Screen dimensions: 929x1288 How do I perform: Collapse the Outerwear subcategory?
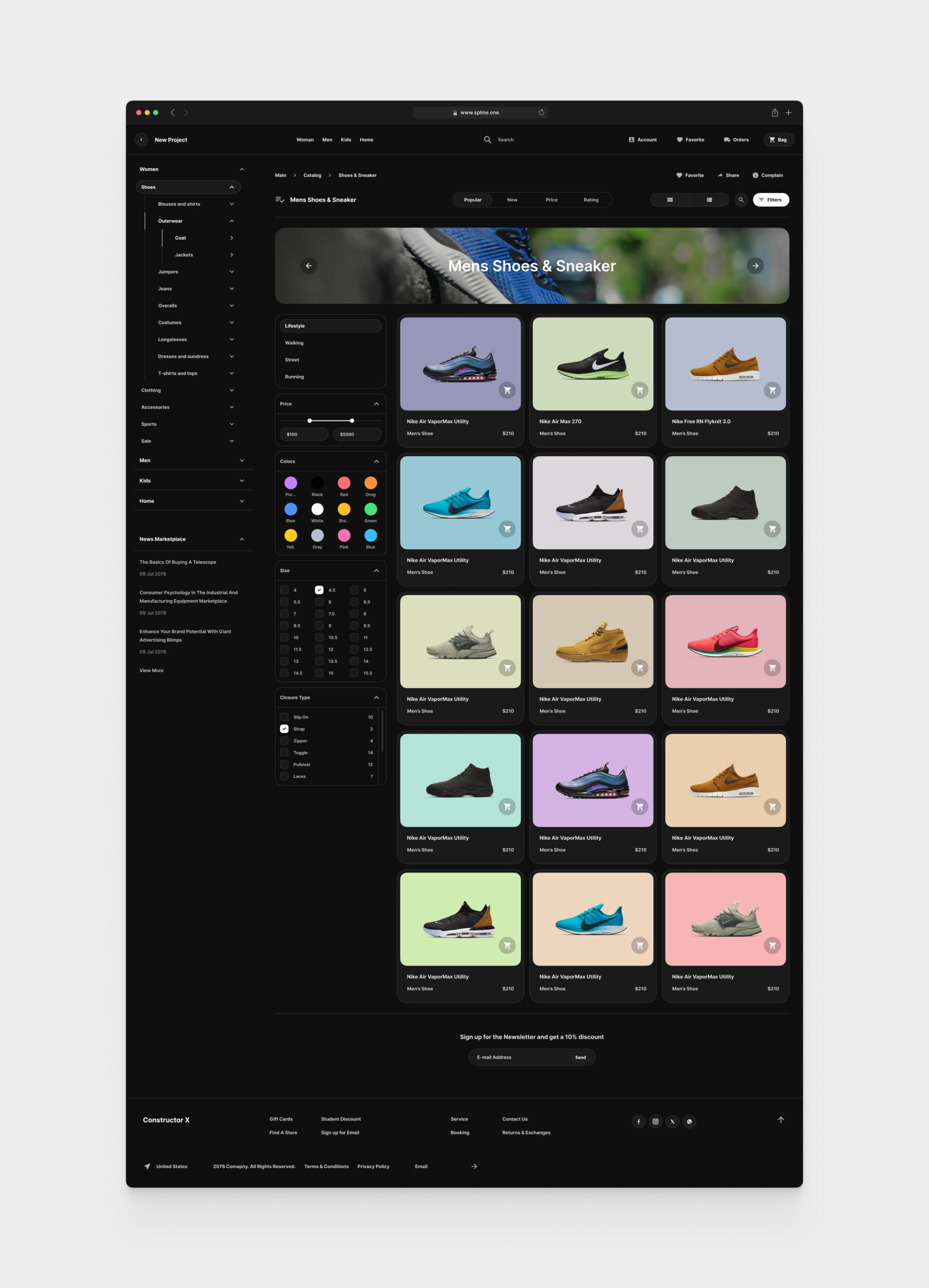[232, 221]
